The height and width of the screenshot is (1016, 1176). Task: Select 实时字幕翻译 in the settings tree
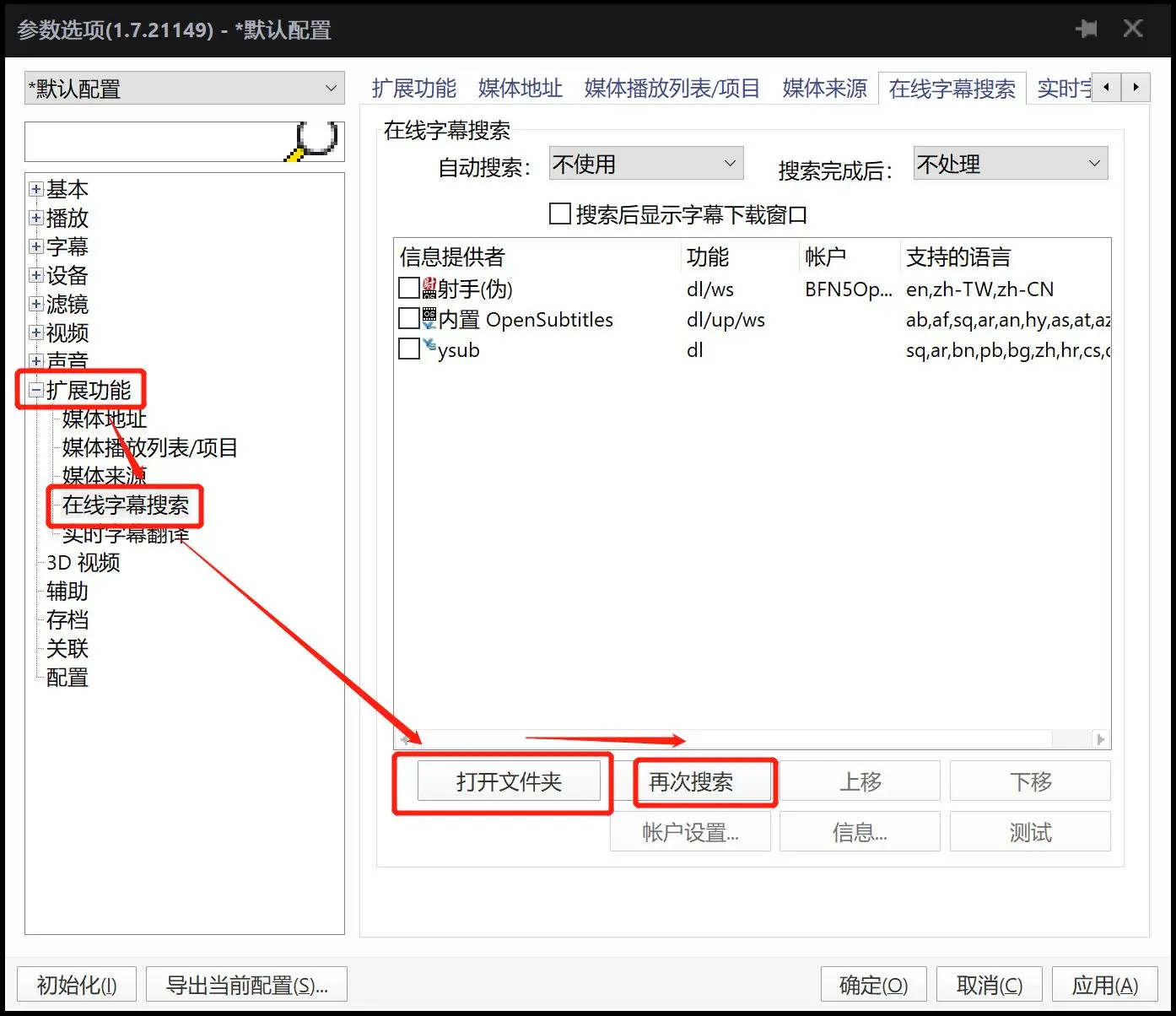126,533
